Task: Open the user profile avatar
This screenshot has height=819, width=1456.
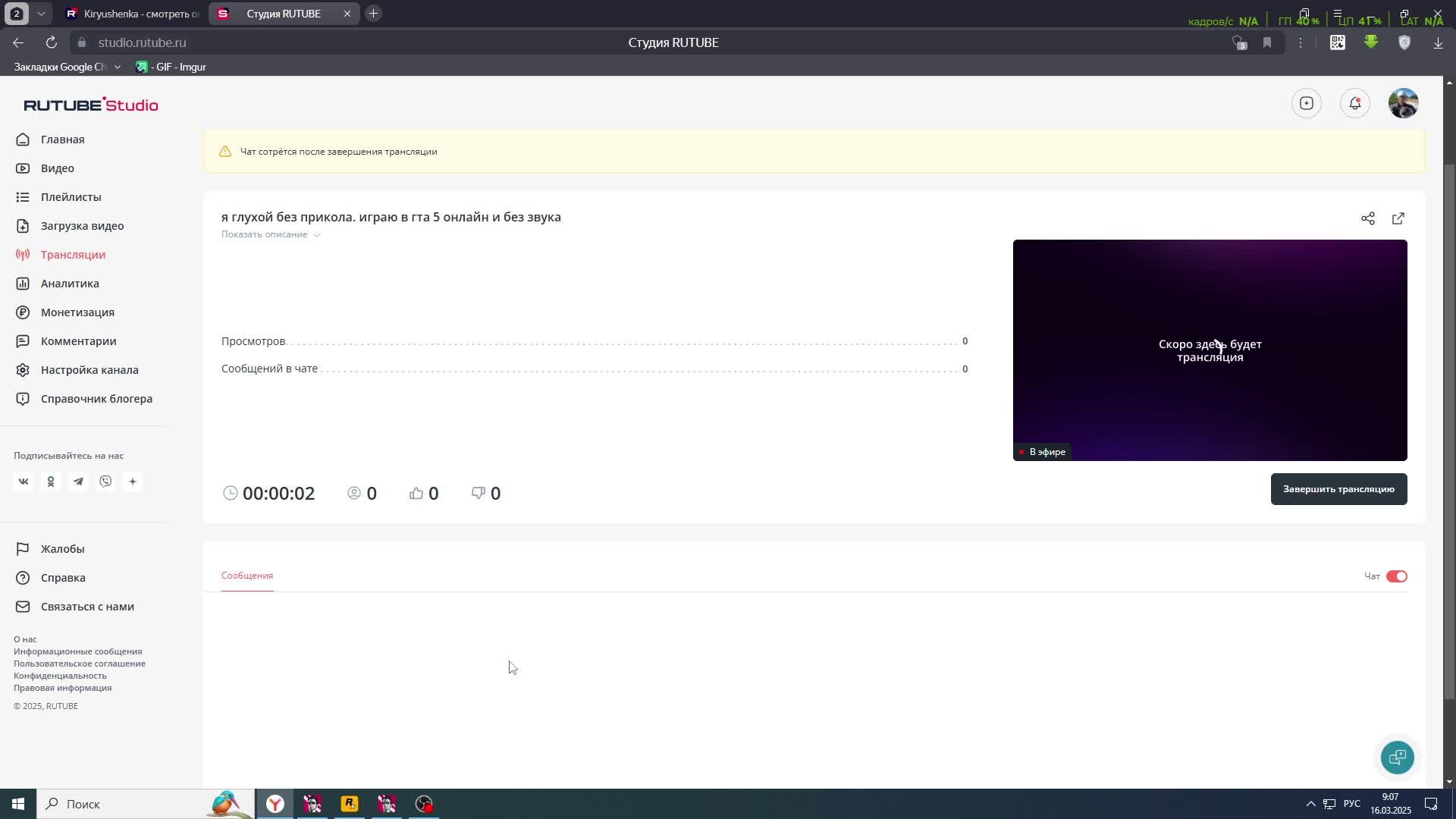Action: [x=1404, y=103]
